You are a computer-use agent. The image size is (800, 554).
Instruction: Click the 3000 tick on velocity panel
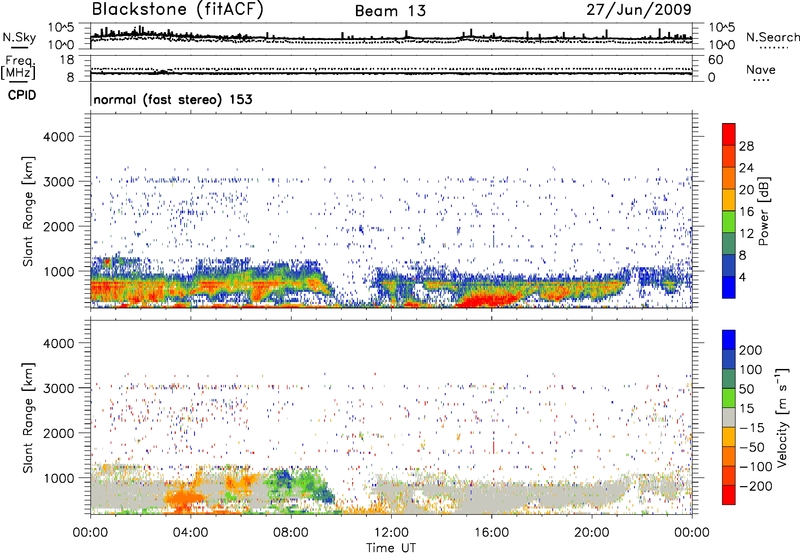[x=58, y=388]
